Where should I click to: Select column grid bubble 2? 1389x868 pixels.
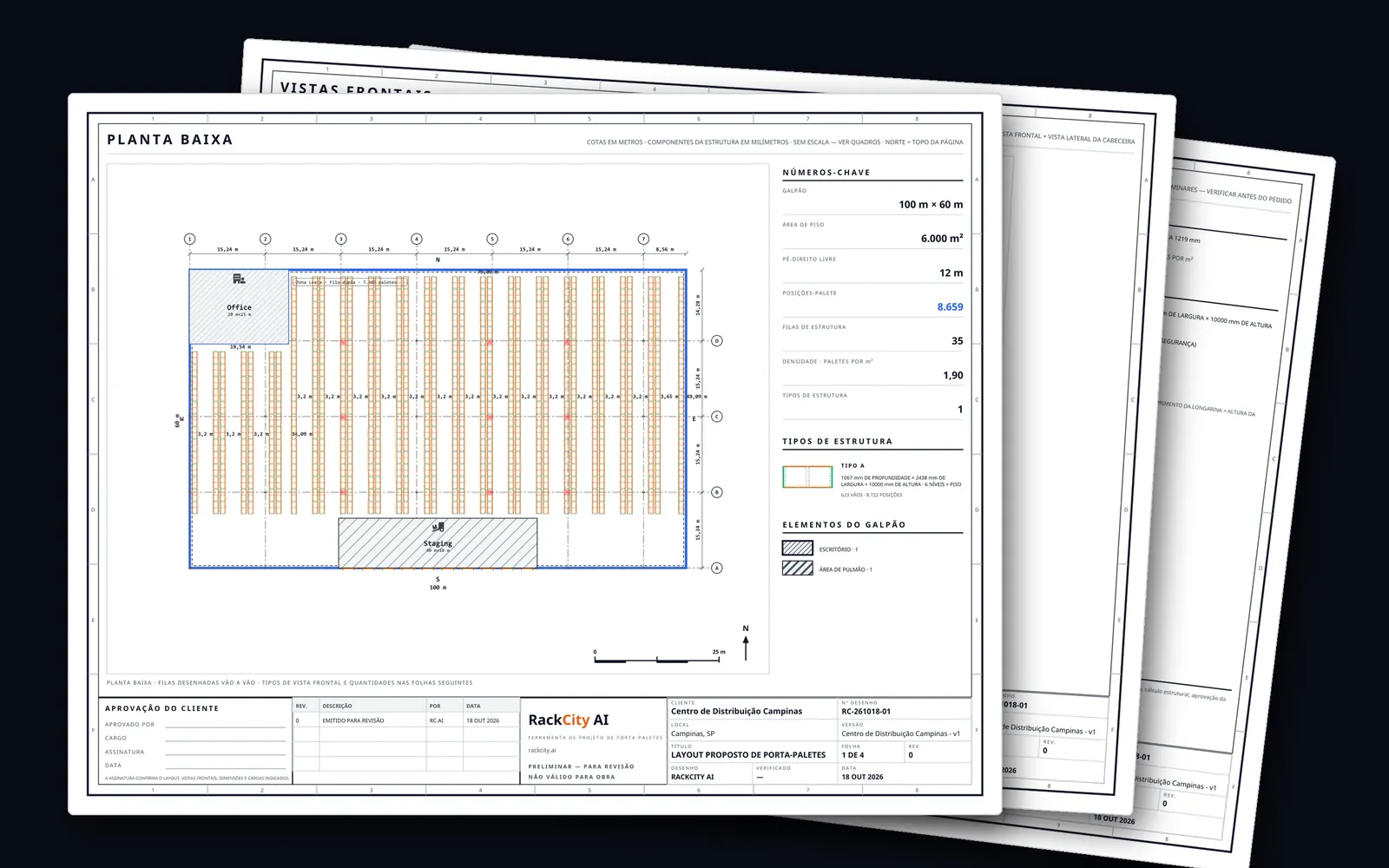tap(266, 239)
